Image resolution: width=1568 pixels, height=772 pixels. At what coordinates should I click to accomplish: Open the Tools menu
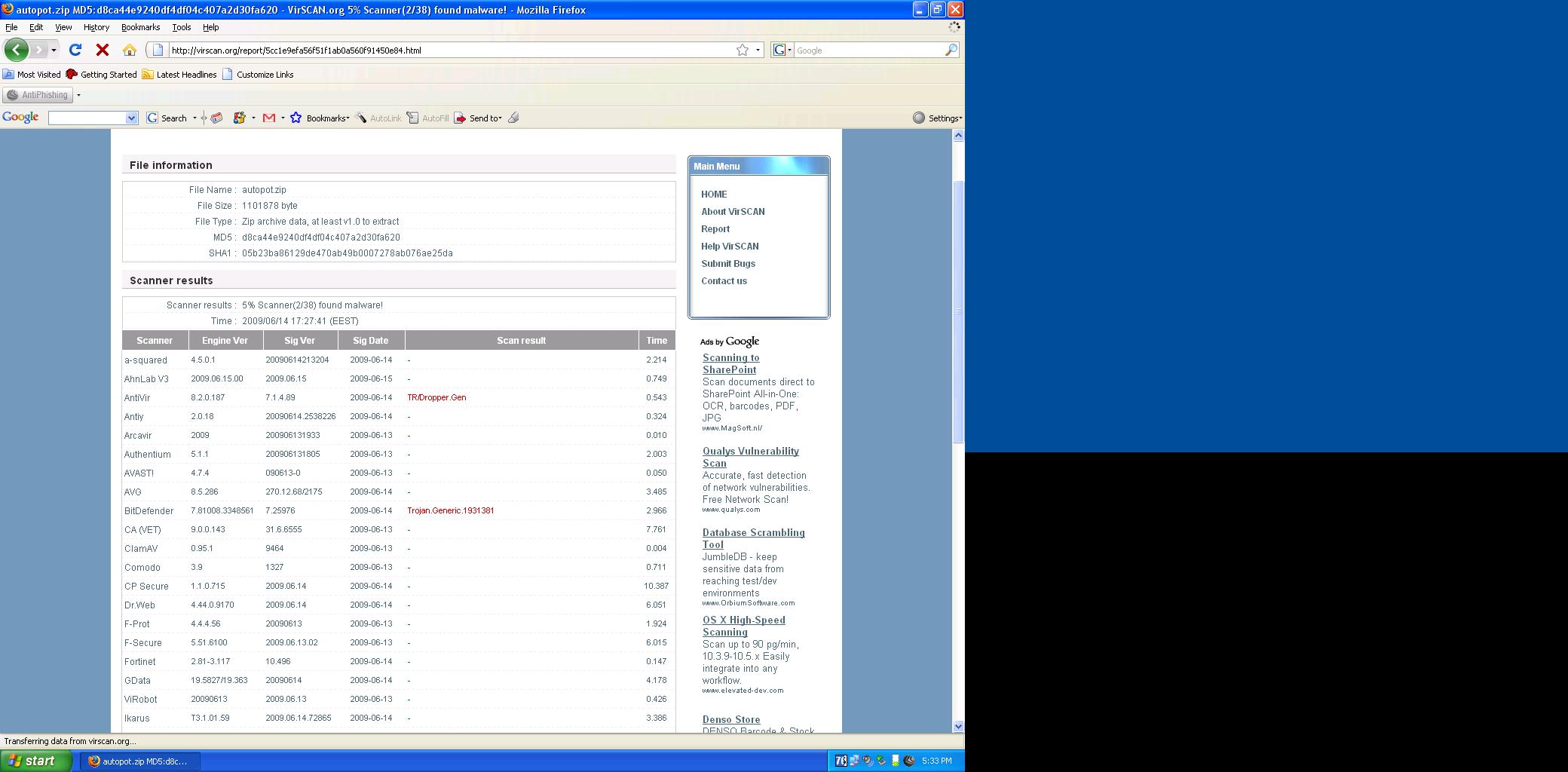182,27
